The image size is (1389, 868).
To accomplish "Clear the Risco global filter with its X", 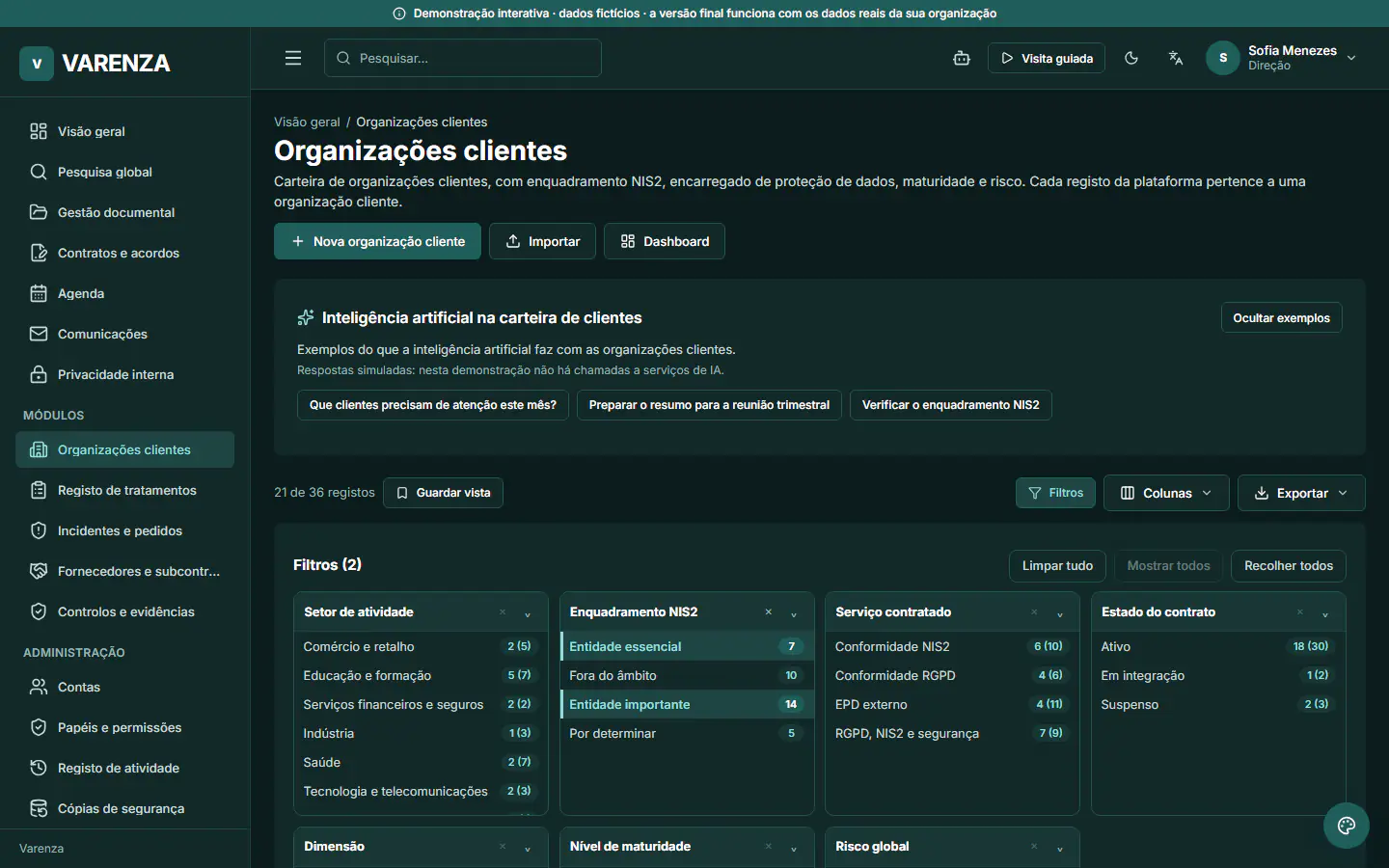I will [x=1034, y=847].
